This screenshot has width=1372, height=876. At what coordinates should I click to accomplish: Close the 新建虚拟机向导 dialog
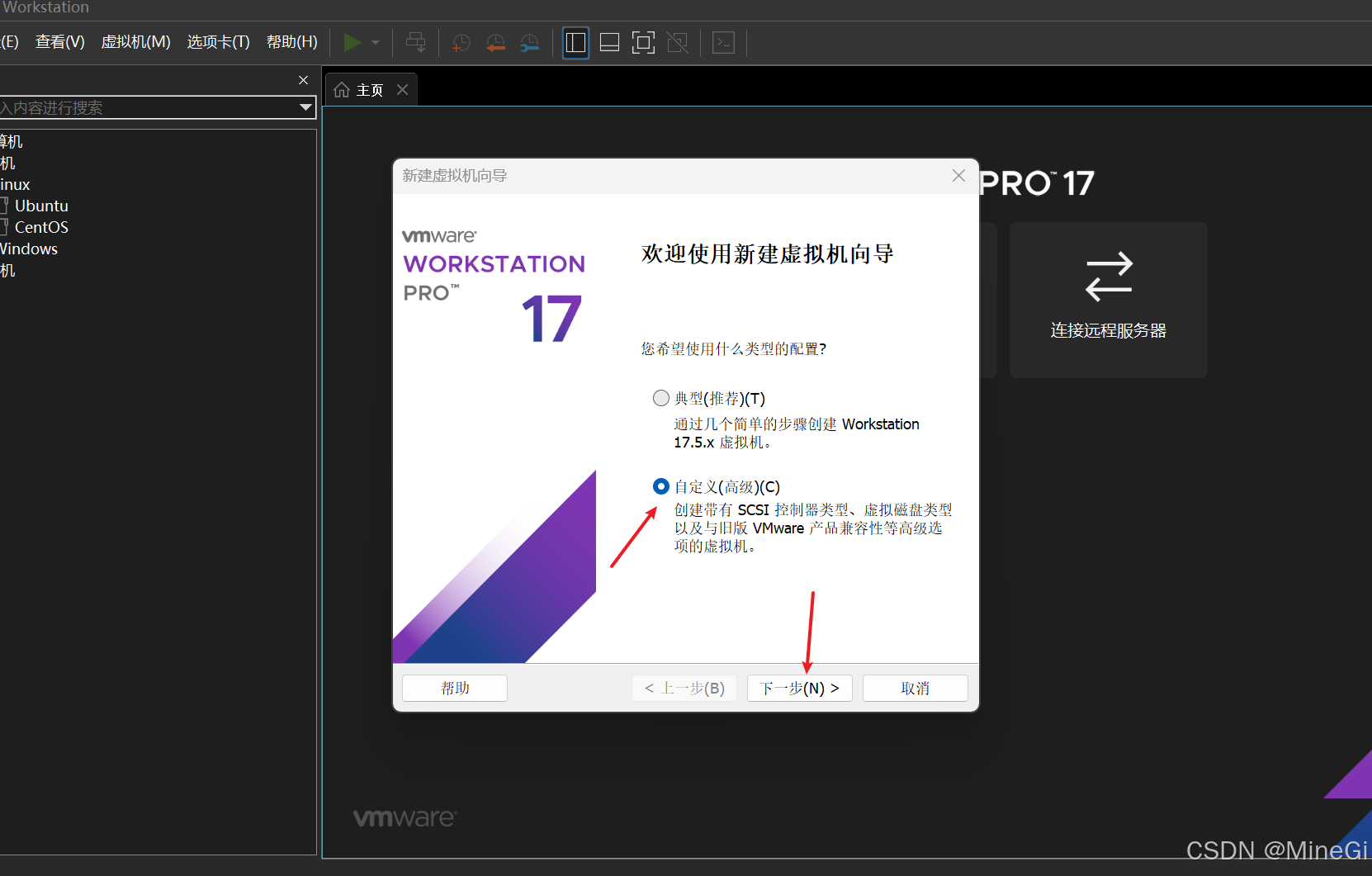958,176
